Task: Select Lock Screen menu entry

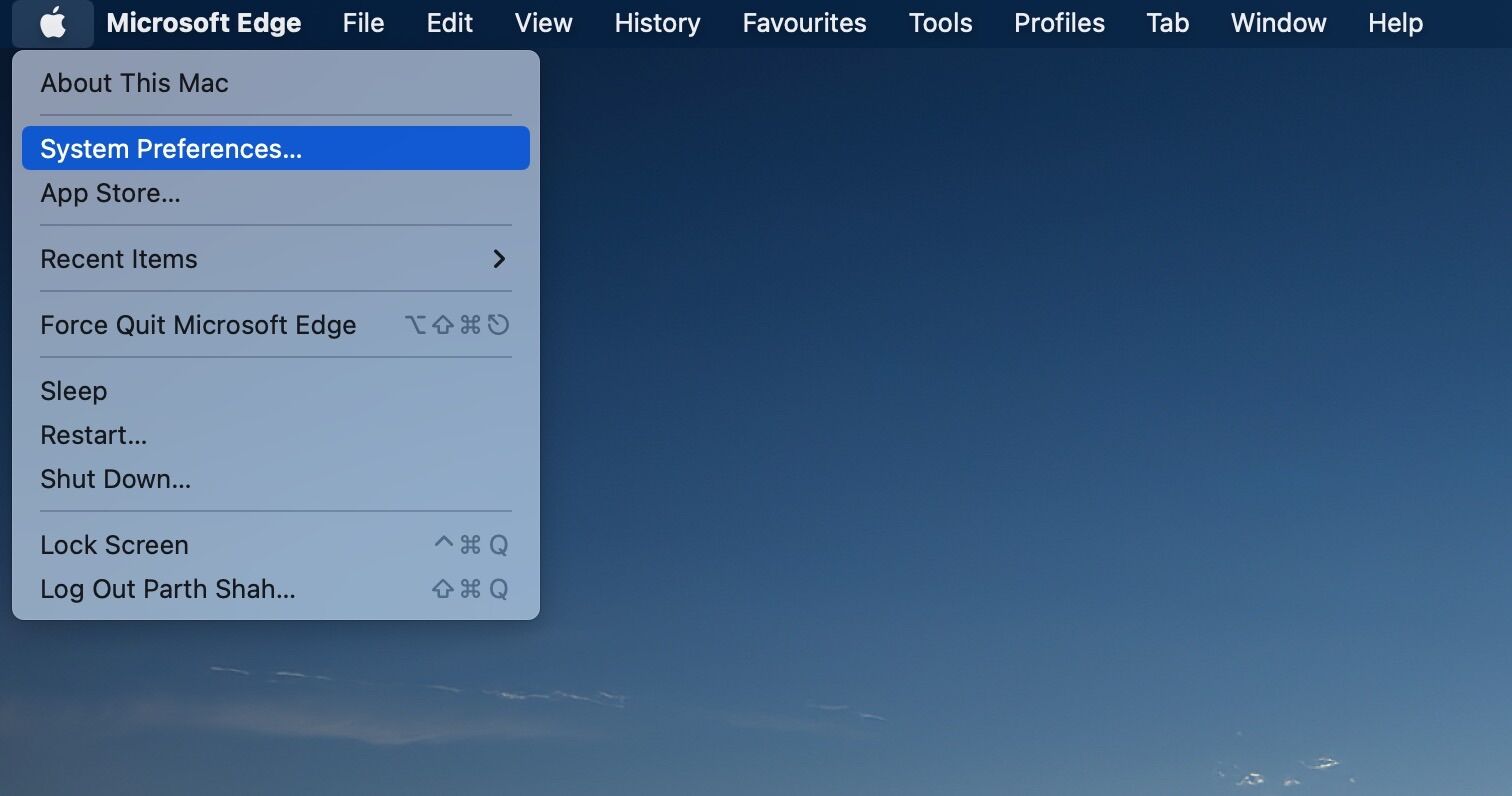Action: 276,545
